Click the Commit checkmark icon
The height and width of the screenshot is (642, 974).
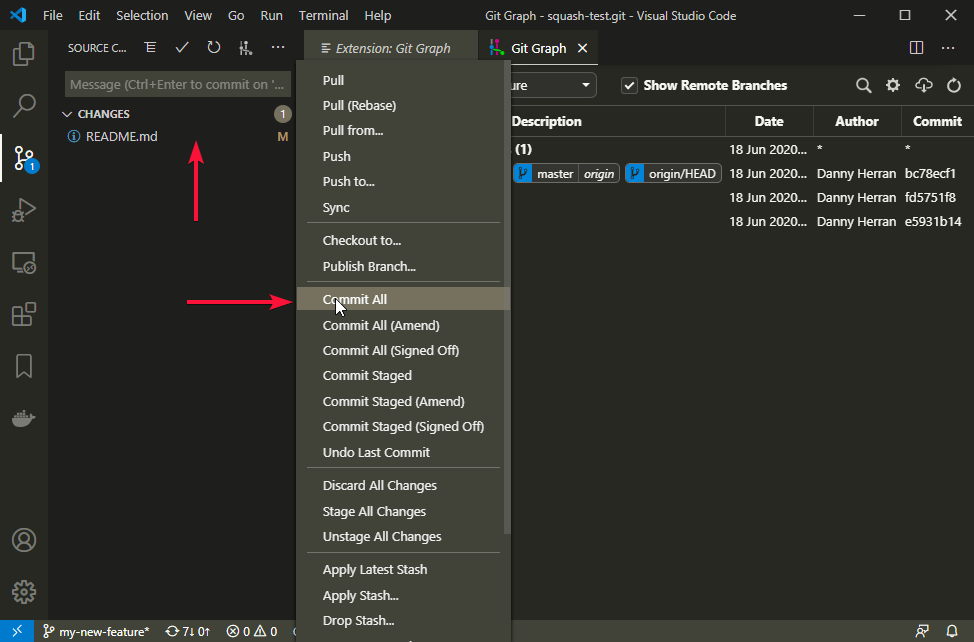(x=182, y=48)
